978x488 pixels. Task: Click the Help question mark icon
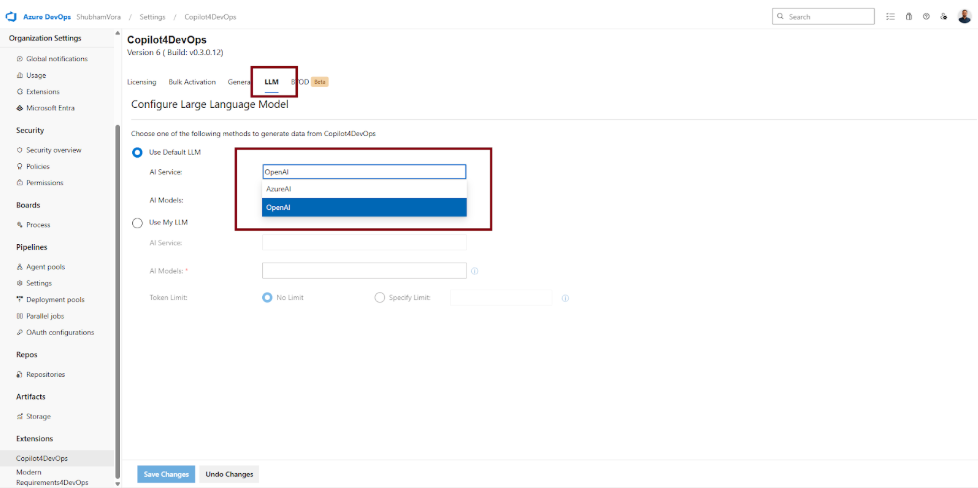(926, 17)
